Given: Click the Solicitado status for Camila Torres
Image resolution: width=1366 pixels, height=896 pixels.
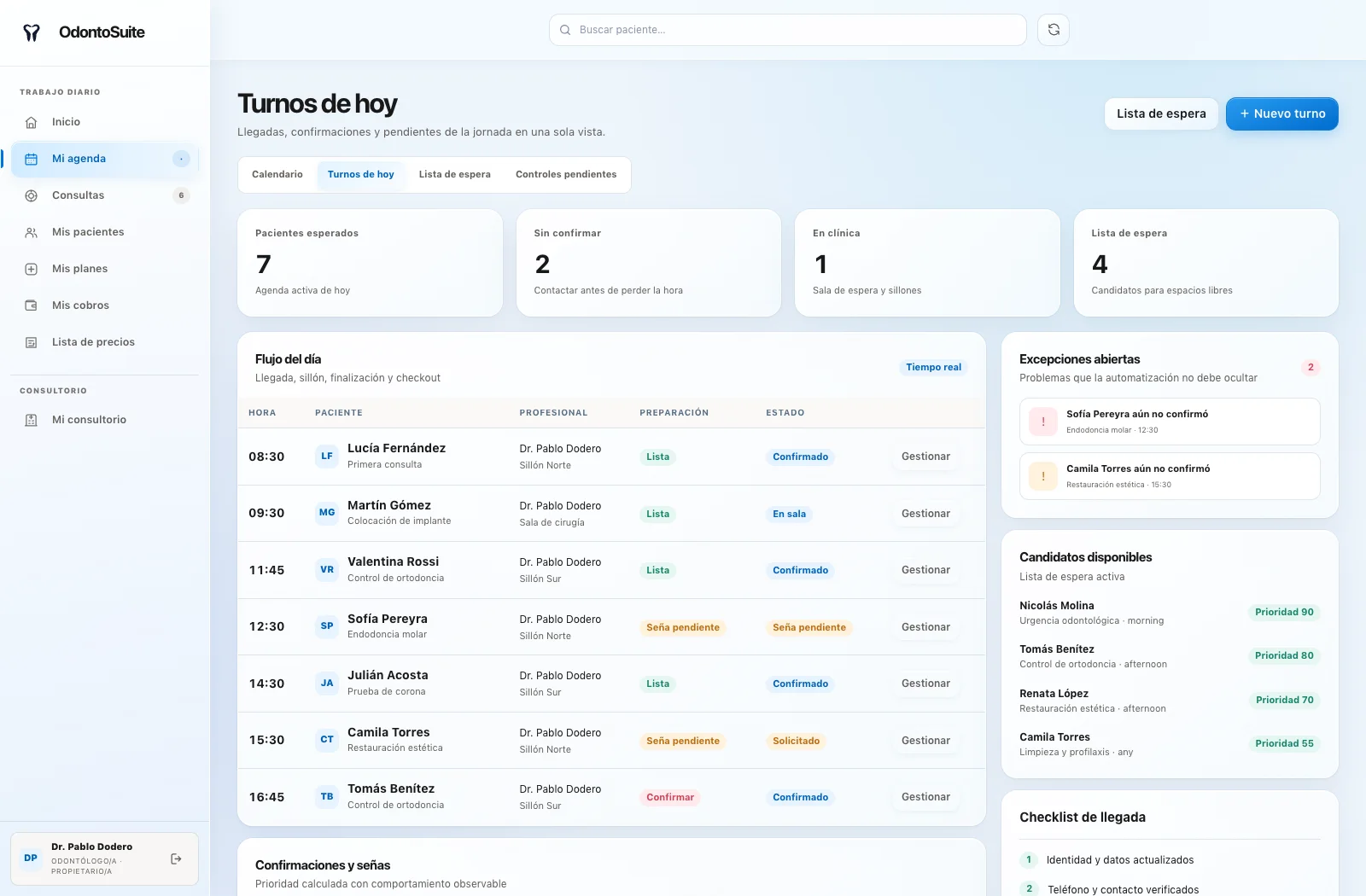Looking at the screenshot, I should click(797, 741).
